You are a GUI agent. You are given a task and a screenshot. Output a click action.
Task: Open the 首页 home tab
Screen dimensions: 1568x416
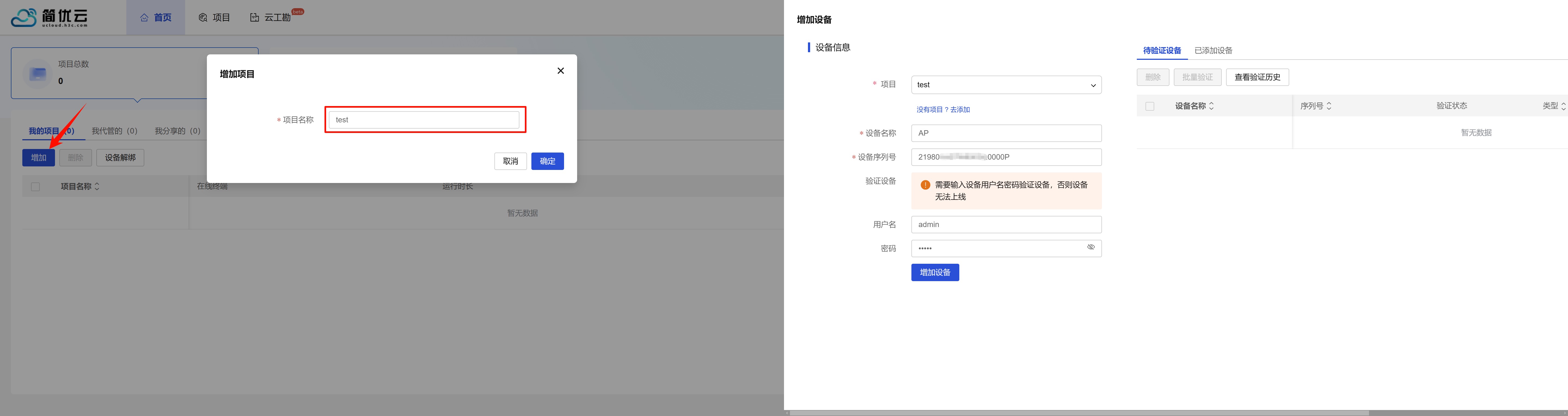pyautogui.click(x=156, y=18)
